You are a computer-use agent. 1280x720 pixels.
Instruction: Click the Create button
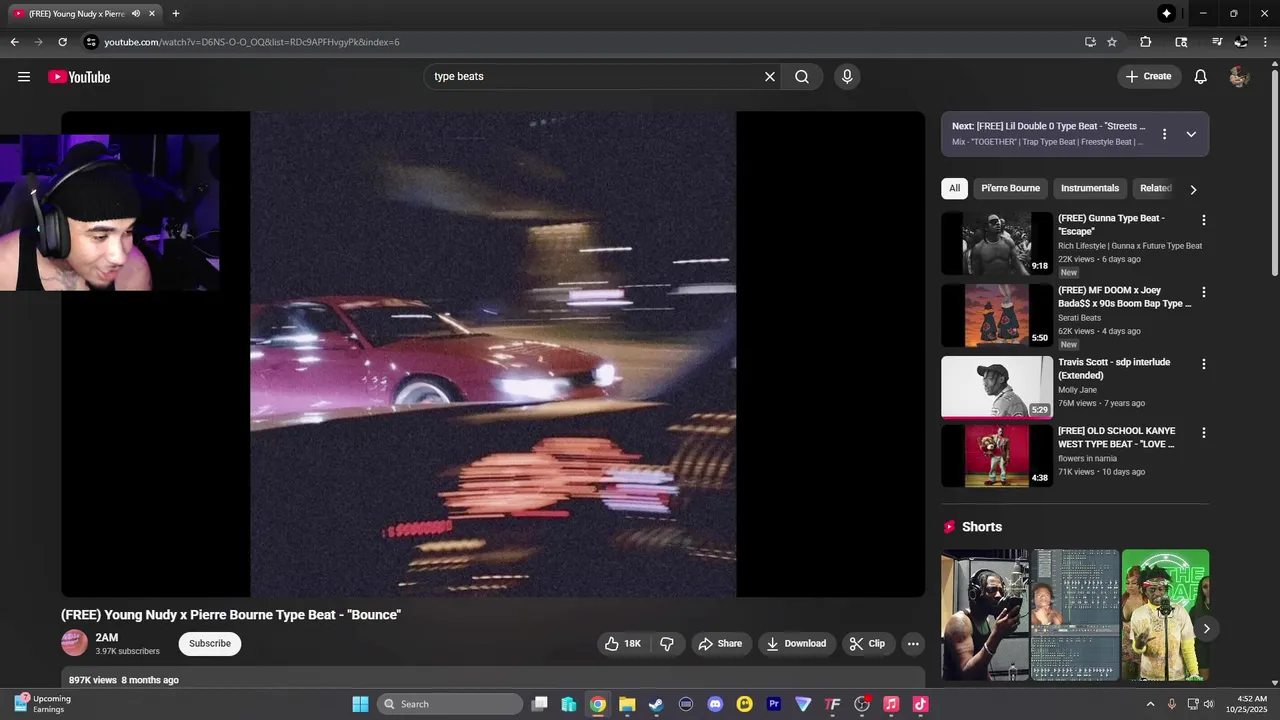tap(1149, 77)
